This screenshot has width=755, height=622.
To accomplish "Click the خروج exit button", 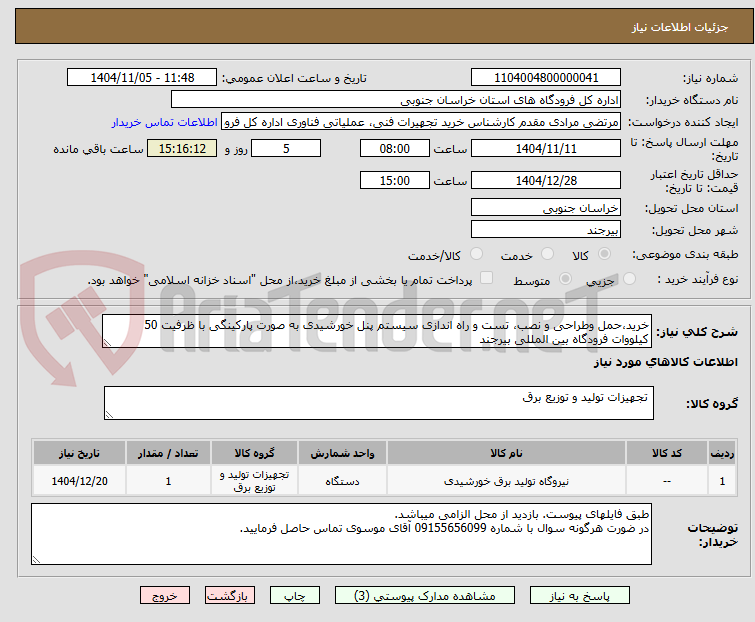I will click(x=165, y=596).
